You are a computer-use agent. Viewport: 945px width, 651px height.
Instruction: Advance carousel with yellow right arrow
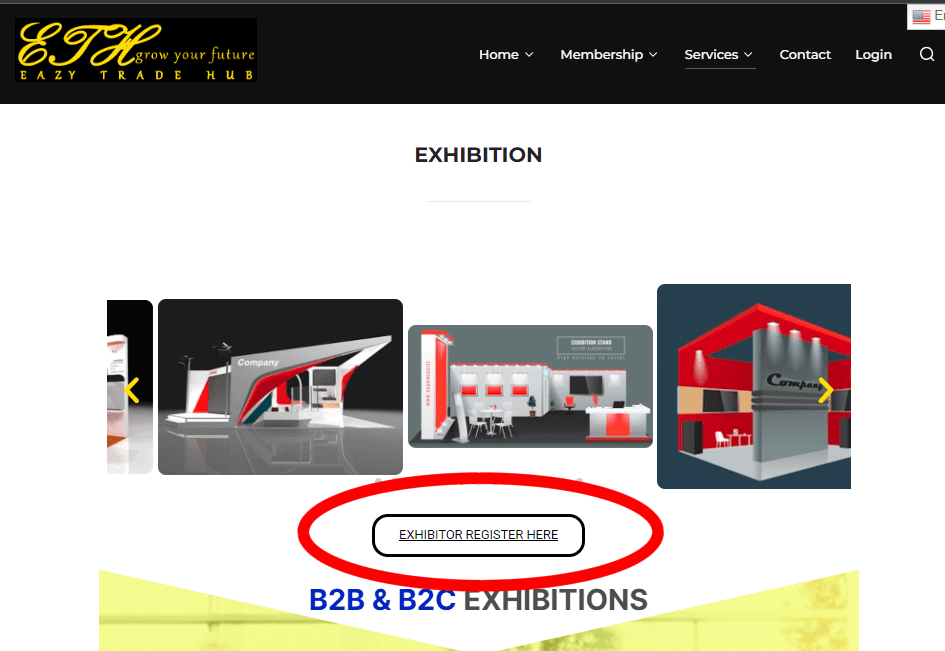point(826,390)
